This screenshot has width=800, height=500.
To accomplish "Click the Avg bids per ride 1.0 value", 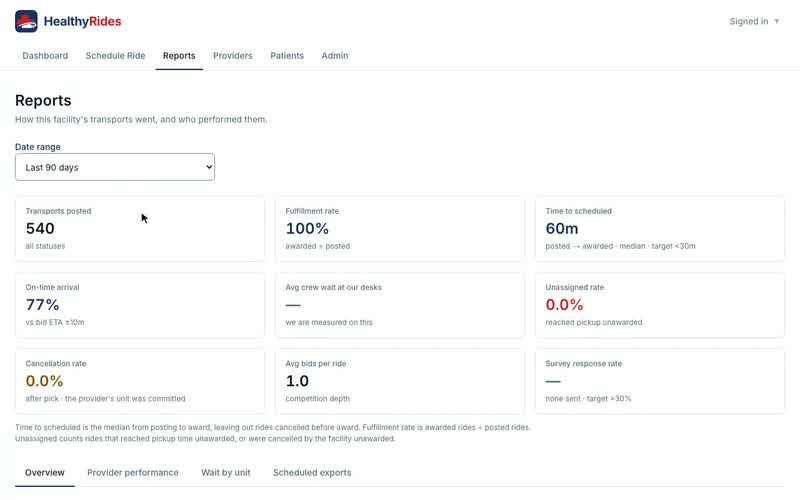I will click(297, 381).
